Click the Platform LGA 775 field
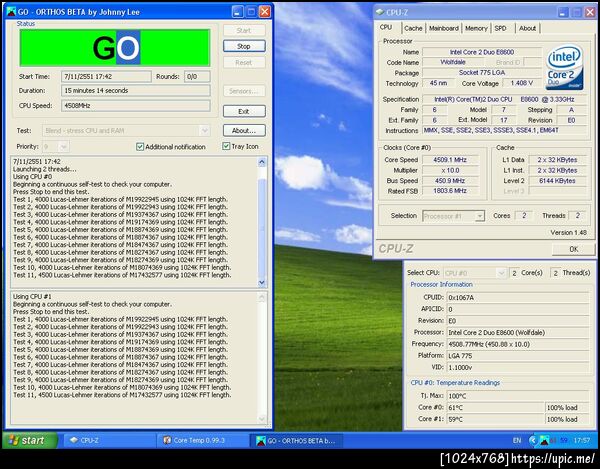Screen dimensions: 600x469 pos(518,356)
